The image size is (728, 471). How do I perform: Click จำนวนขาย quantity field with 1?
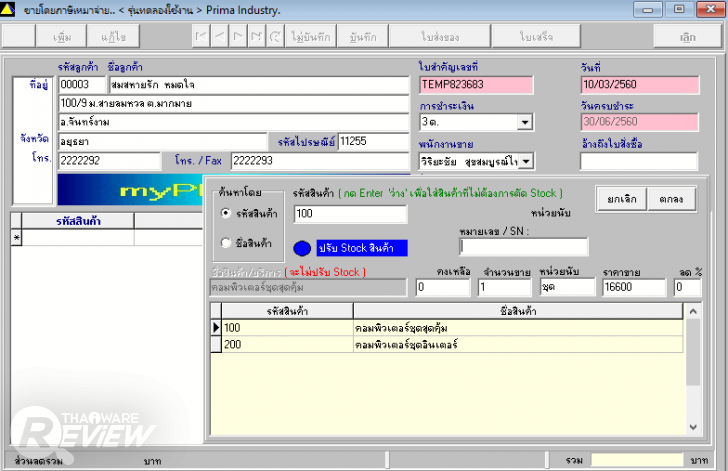[x=504, y=287]
